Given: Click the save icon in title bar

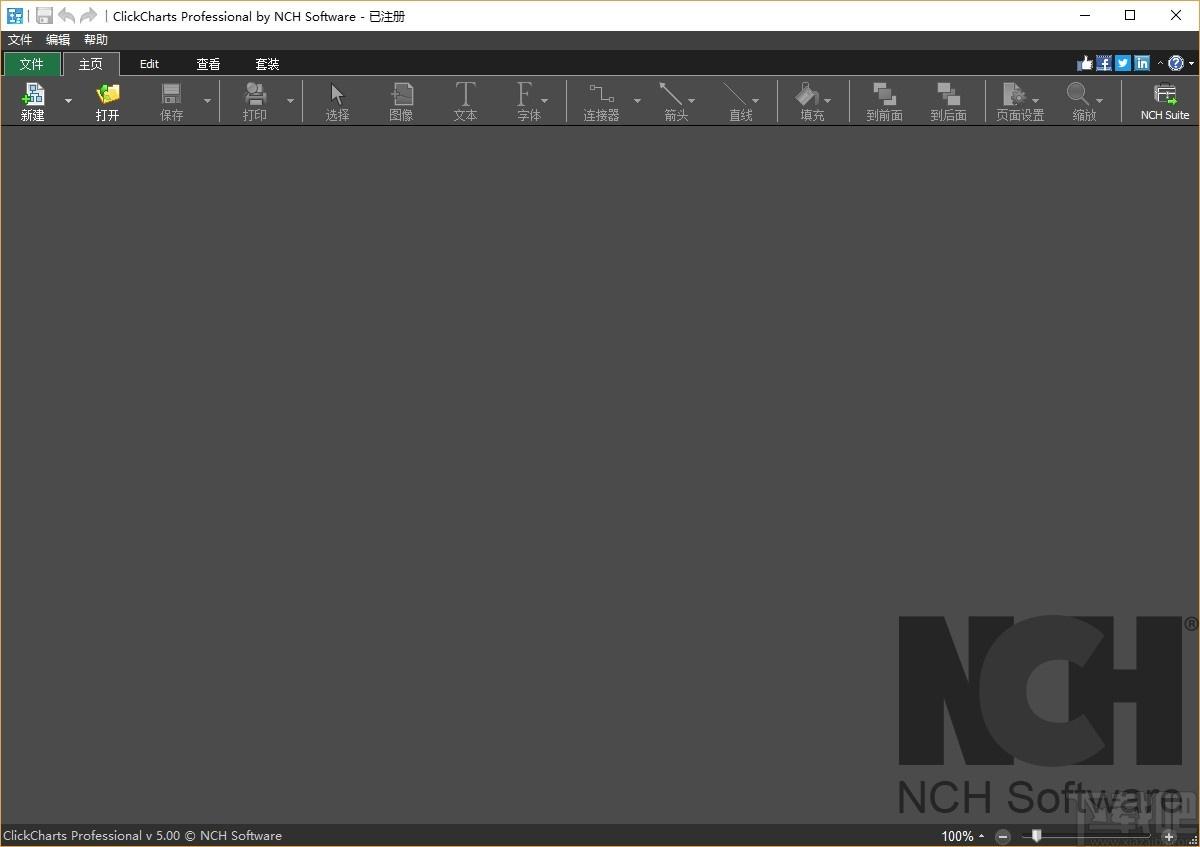Looking at the screenshot, I should 44,15.
